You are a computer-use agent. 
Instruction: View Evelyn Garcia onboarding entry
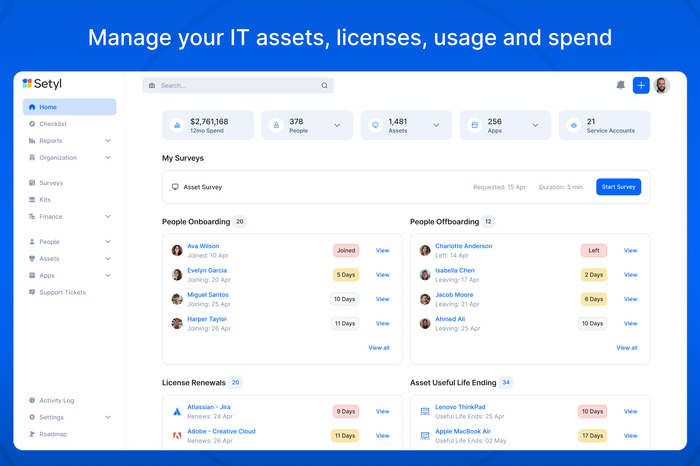tap(383, 275)
